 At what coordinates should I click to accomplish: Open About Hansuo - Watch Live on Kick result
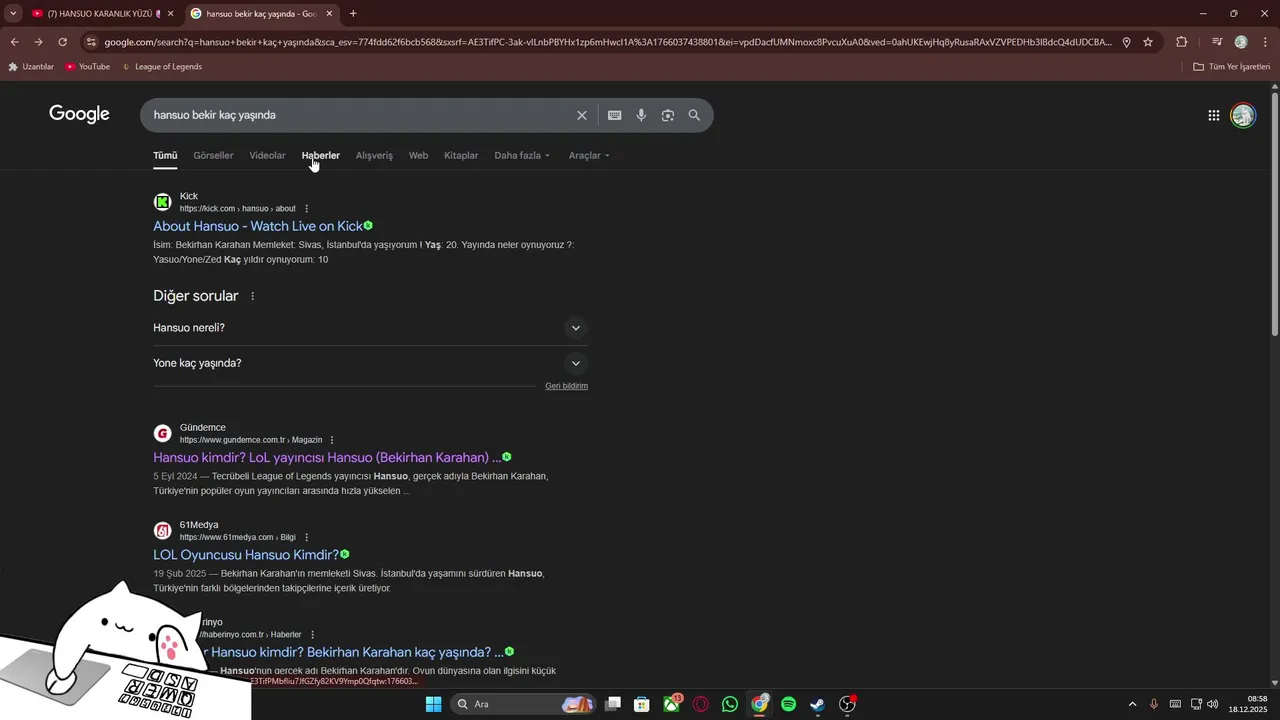pyautogui.click(x=258, y=226)
